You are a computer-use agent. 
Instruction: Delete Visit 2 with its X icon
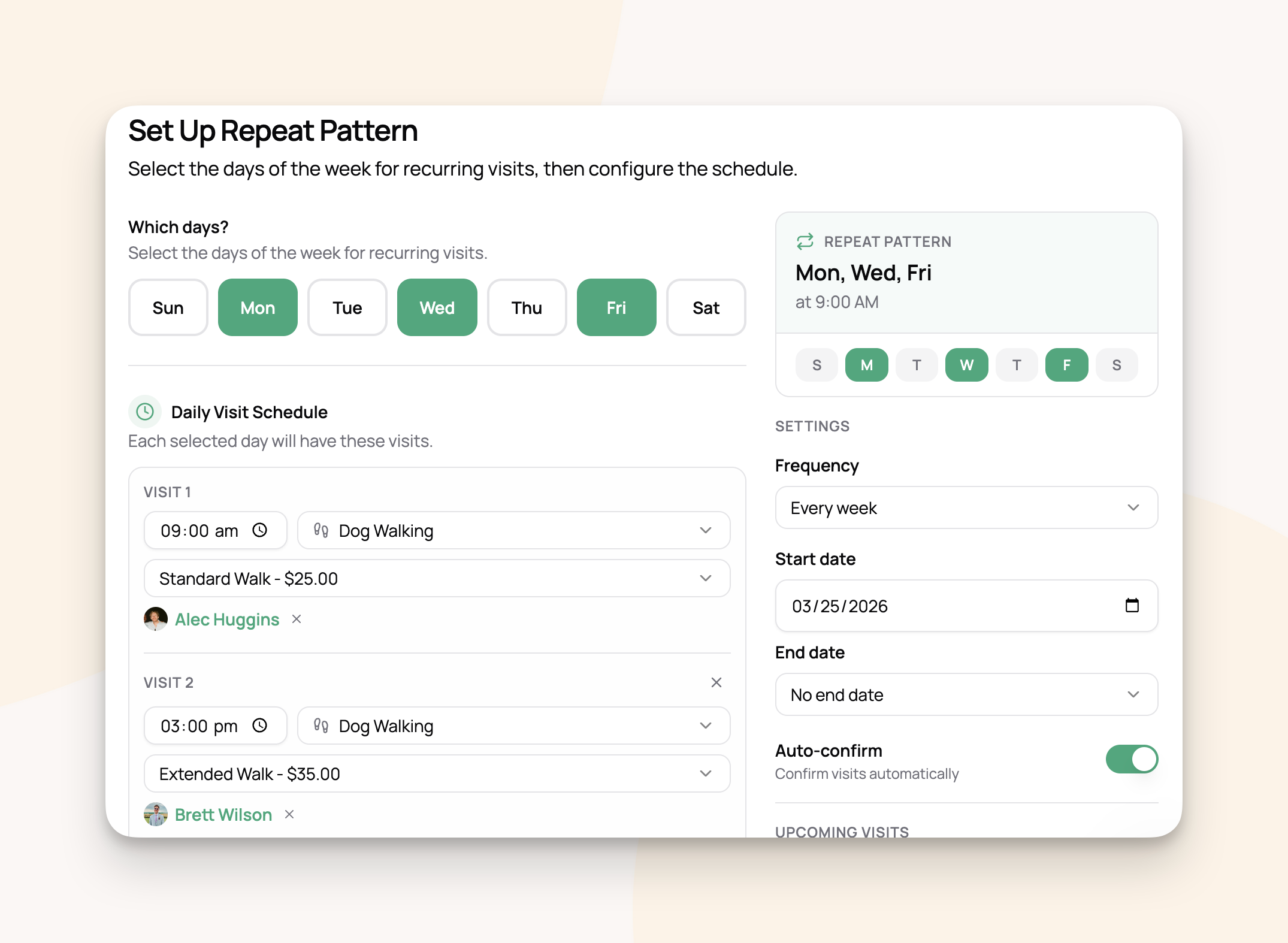click(x=716, y=682)
